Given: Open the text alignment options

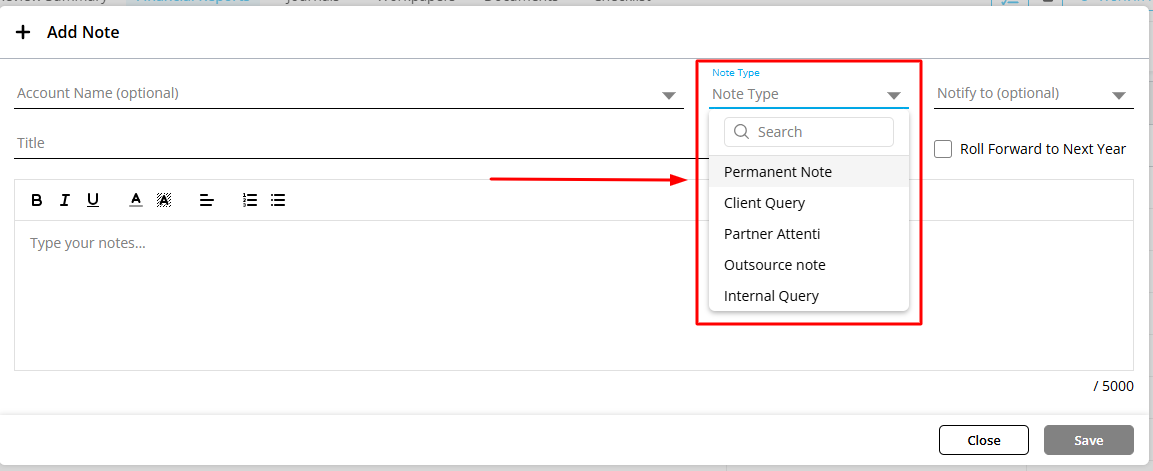Looking at the screenshot, I should [x=207, y=200].
